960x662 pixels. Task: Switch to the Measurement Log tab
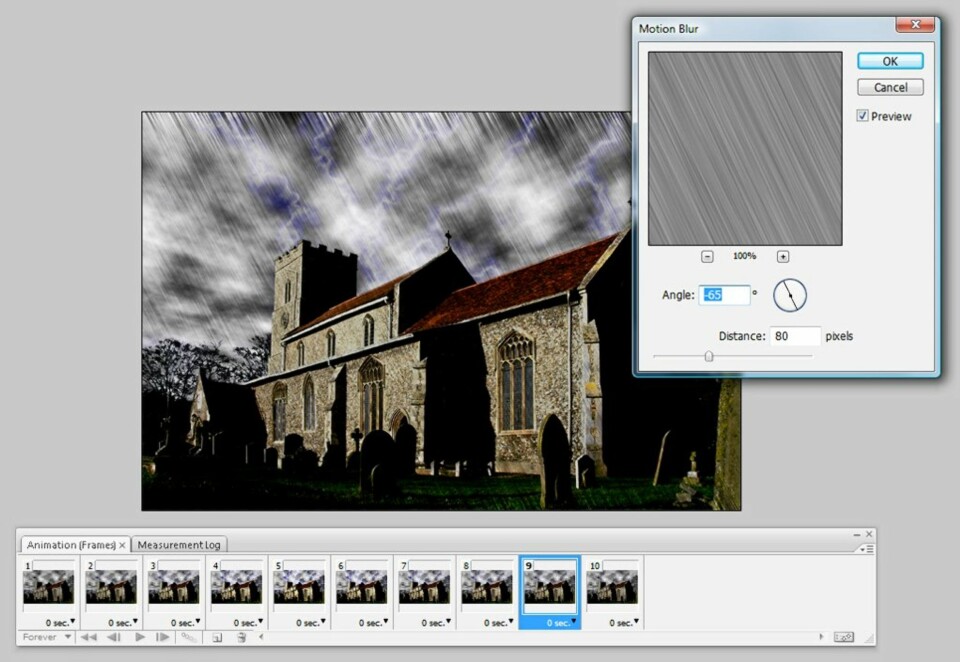[x=180, y=545]
